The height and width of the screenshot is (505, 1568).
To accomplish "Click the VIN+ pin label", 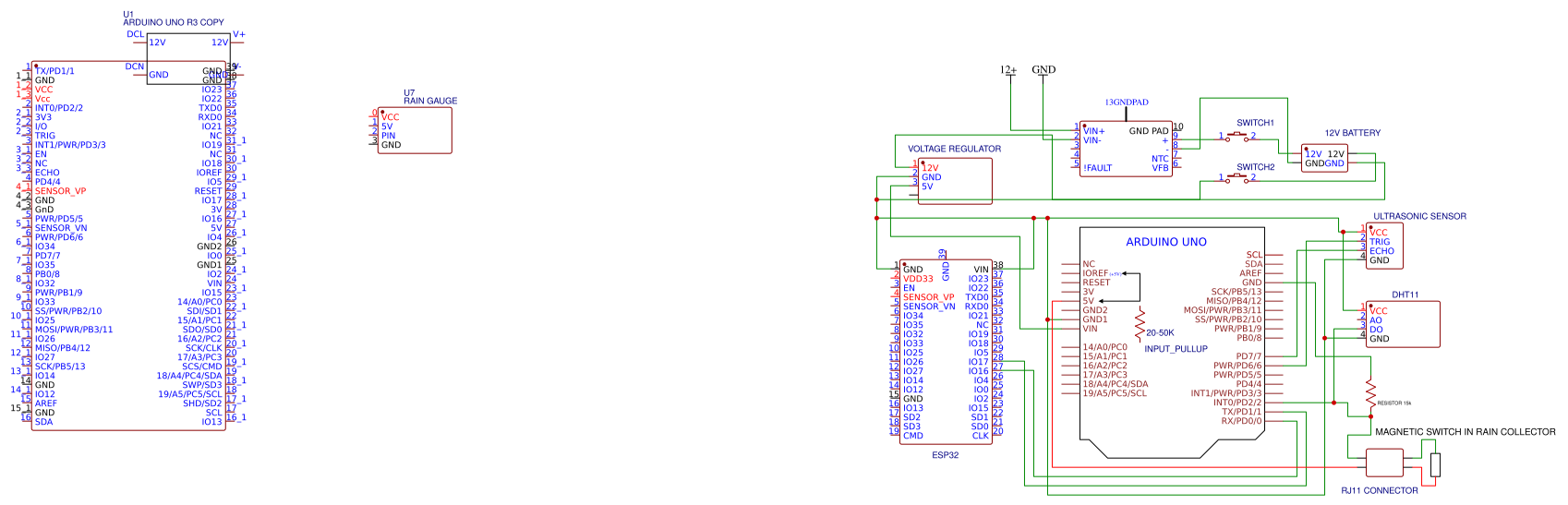I will coord(1093,131).
